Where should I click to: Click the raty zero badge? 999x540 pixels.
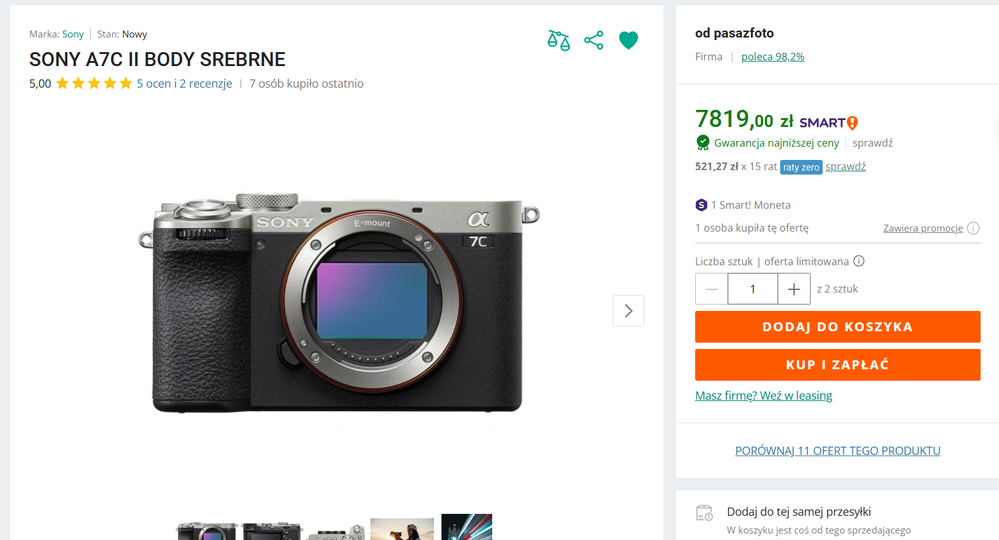click(801, 167)
